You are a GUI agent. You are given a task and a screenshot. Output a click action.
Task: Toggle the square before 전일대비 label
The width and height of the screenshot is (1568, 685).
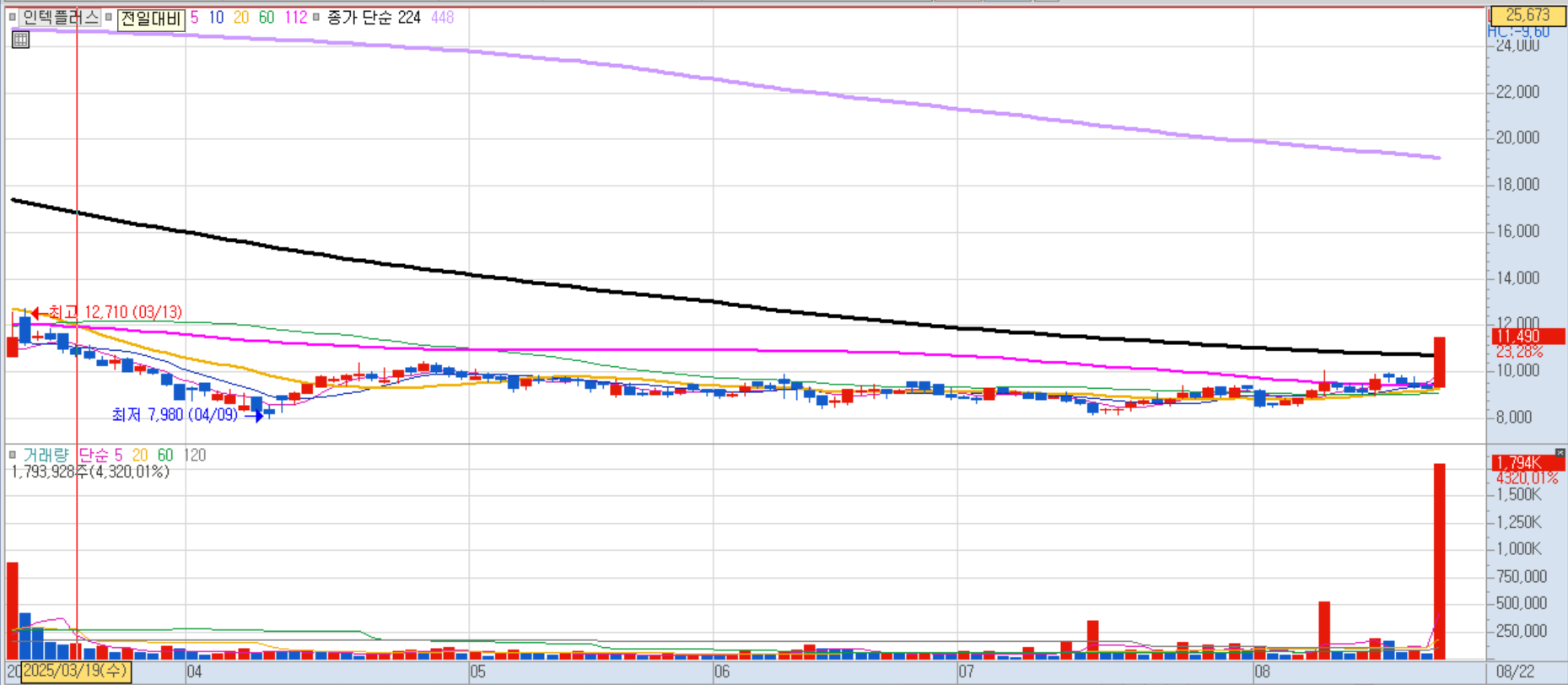click(109, 17)
